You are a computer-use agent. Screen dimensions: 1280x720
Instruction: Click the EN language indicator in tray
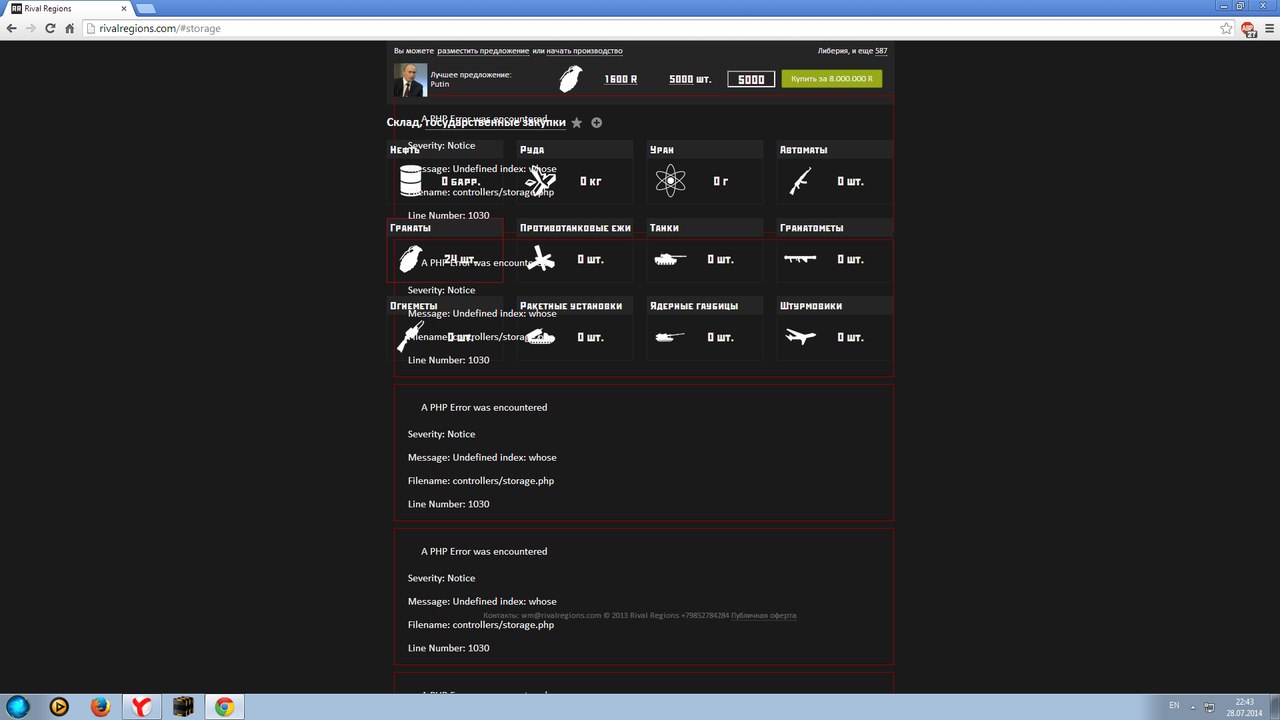pos(1174,706)
